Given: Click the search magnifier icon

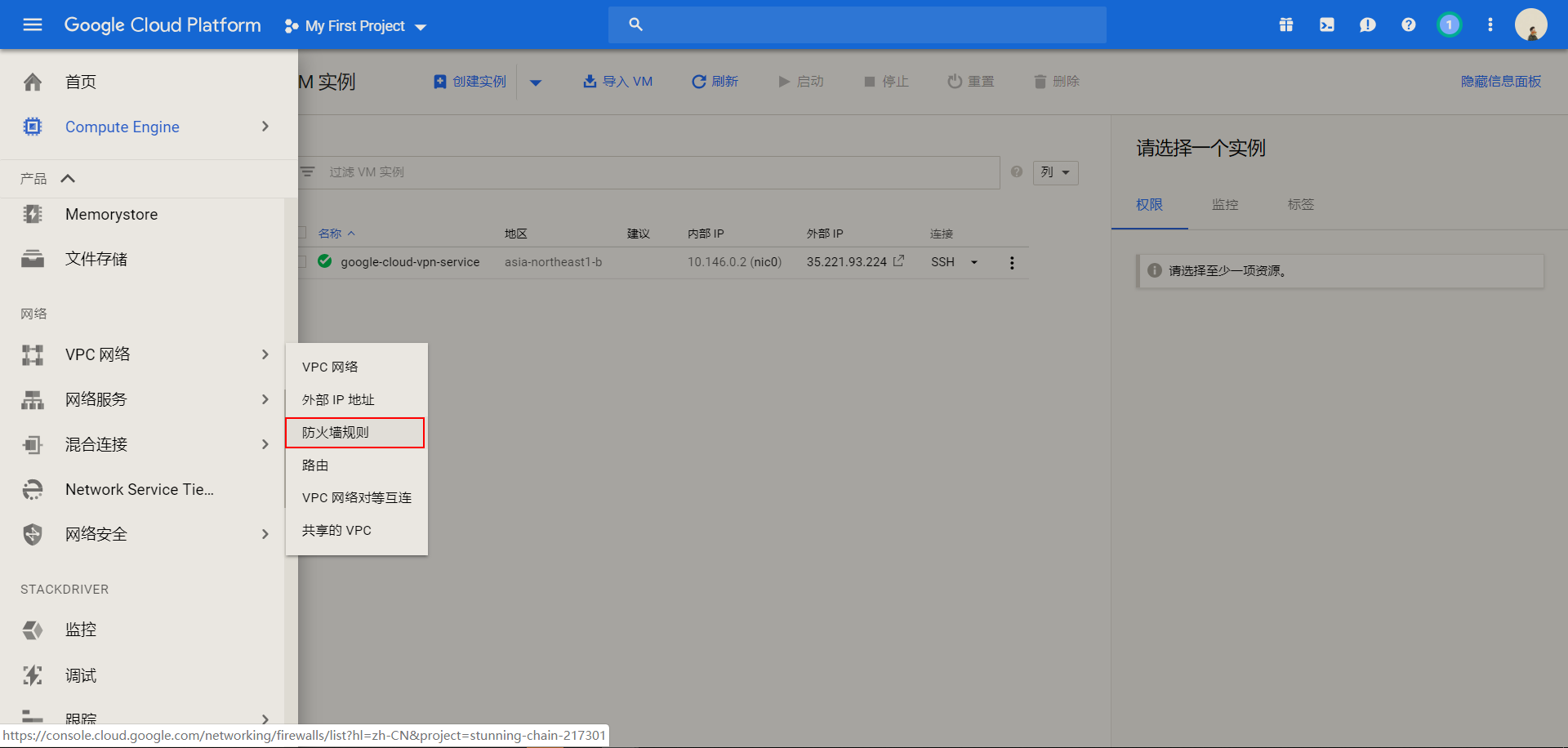Looking at the screenshot, I should pos(635,24).
